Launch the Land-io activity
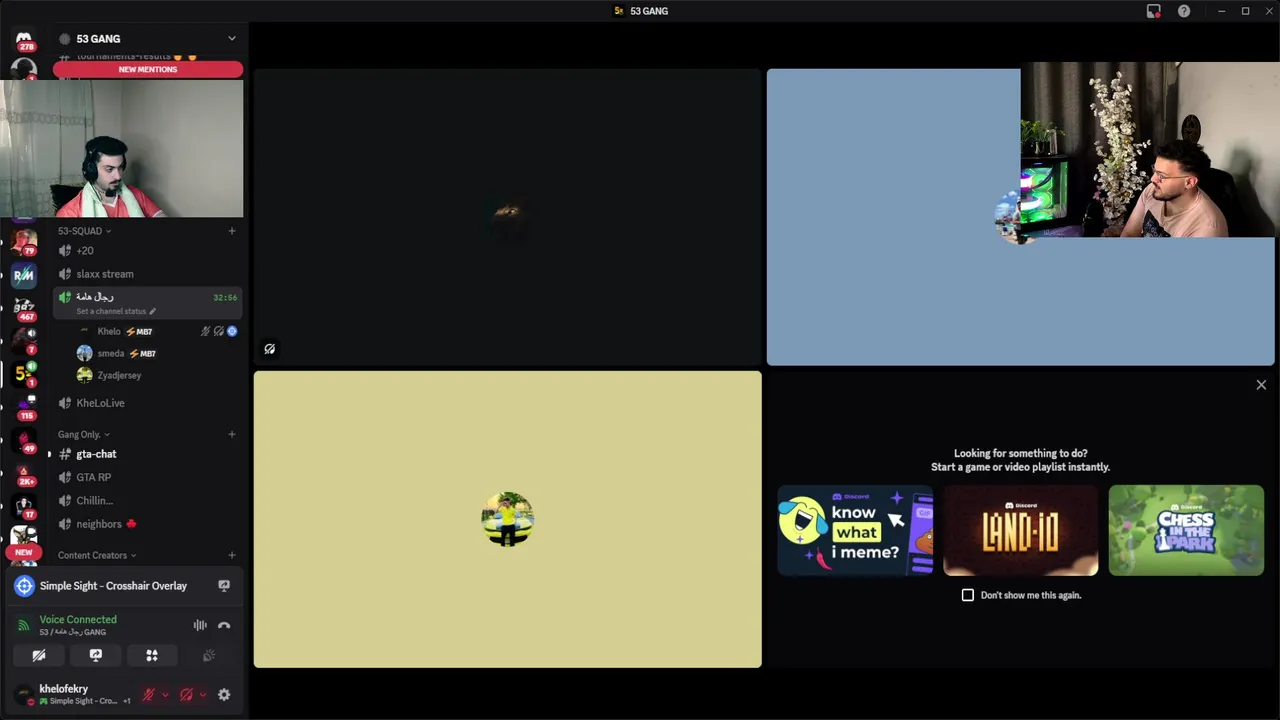This screenshot has width=1280, height=720. 1020,530
